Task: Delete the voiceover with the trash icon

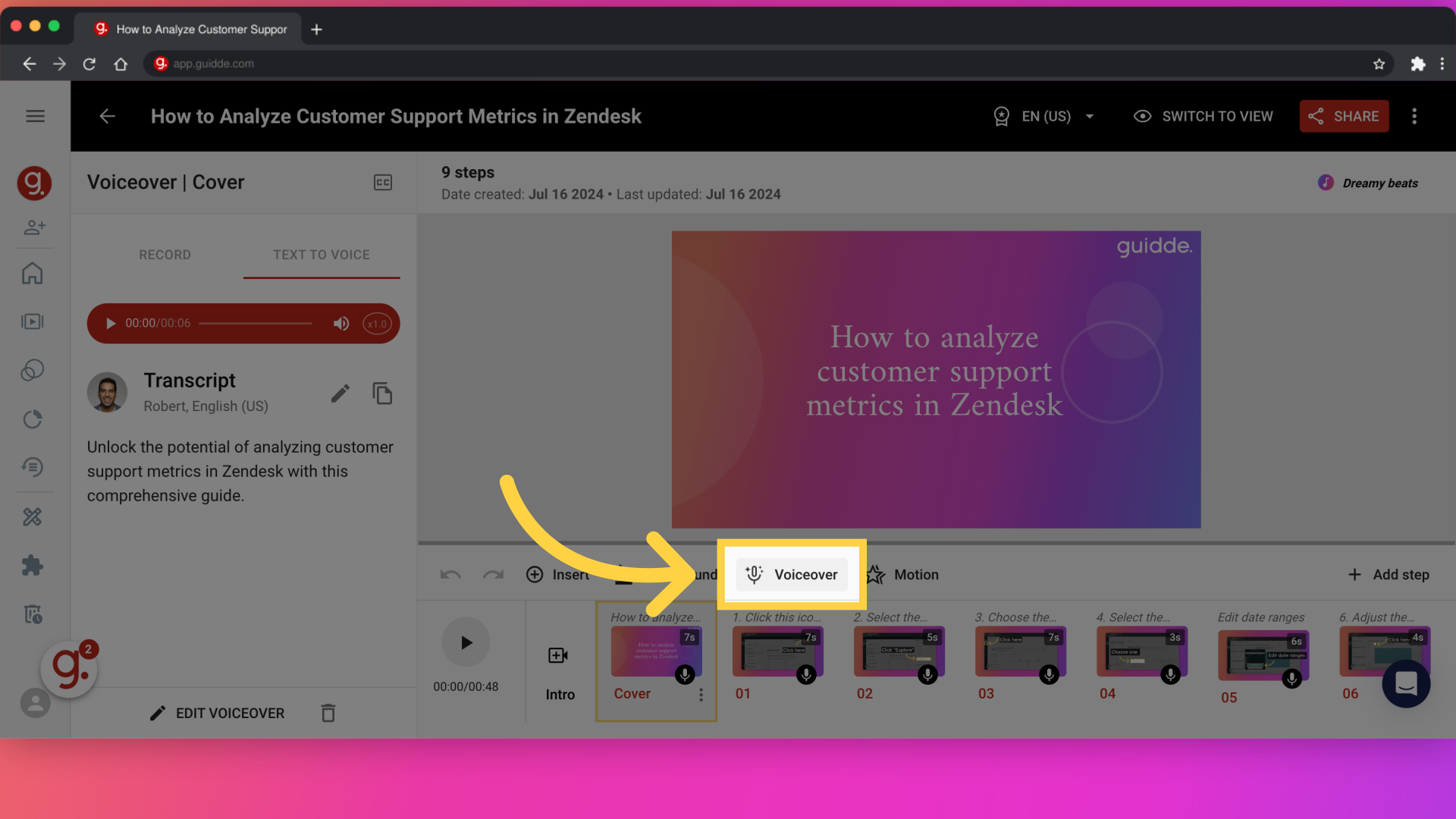Action: (x=328, y=713)
